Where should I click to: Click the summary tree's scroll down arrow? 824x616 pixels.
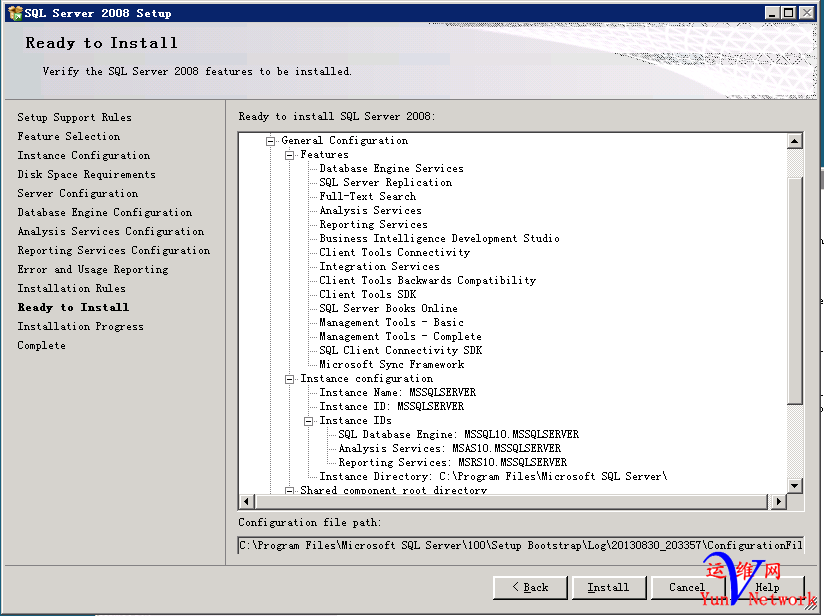coord(795,486)
